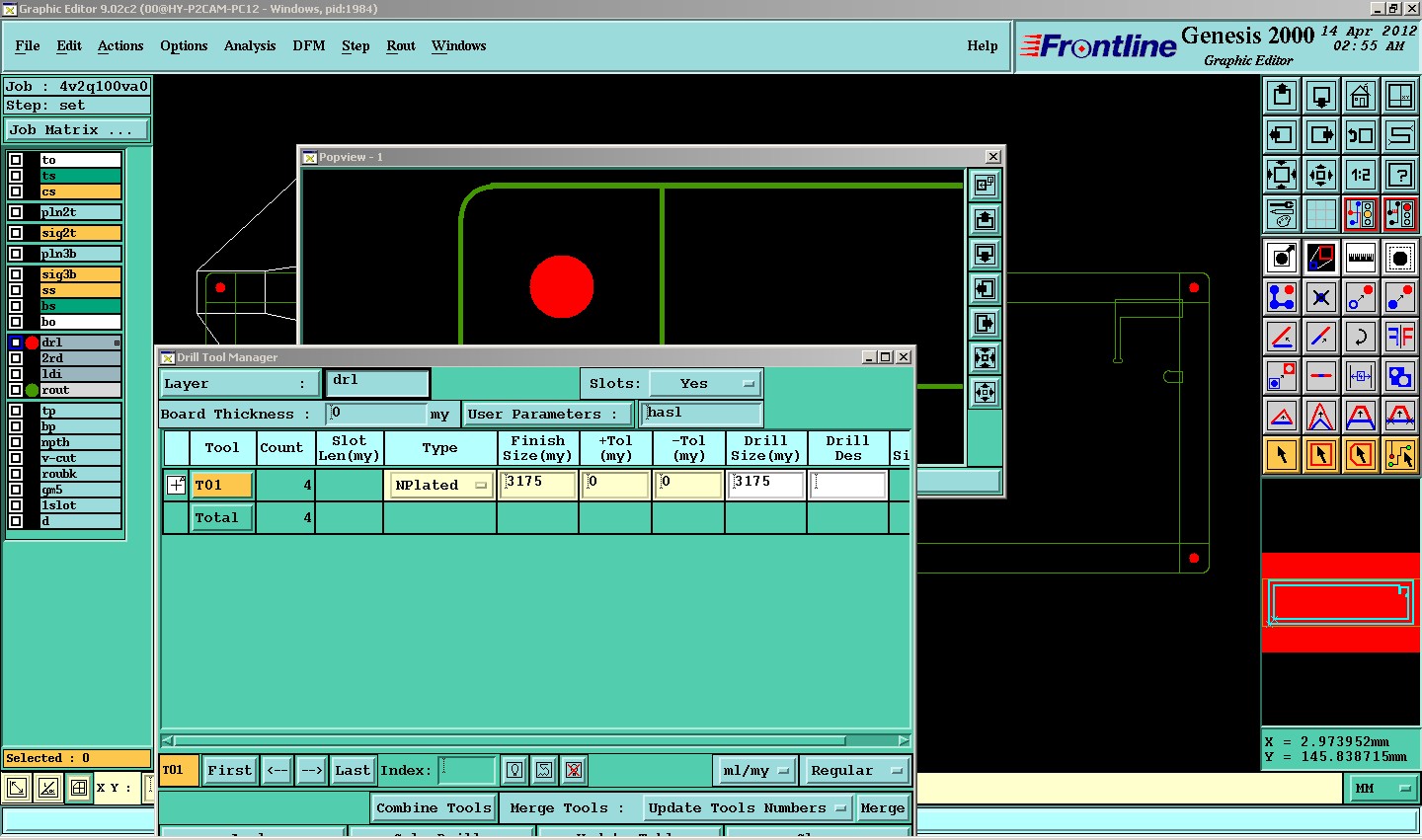Click the ruler measurement icon
Screen dimensions: 1422x840
(x=1361, y=258)
